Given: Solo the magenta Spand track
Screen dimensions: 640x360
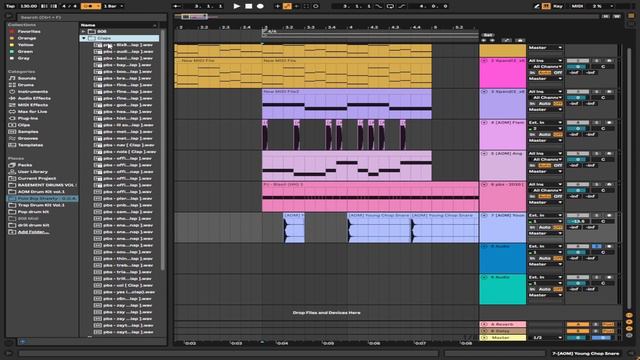Looking at the screenshot, I should (596, 61).
